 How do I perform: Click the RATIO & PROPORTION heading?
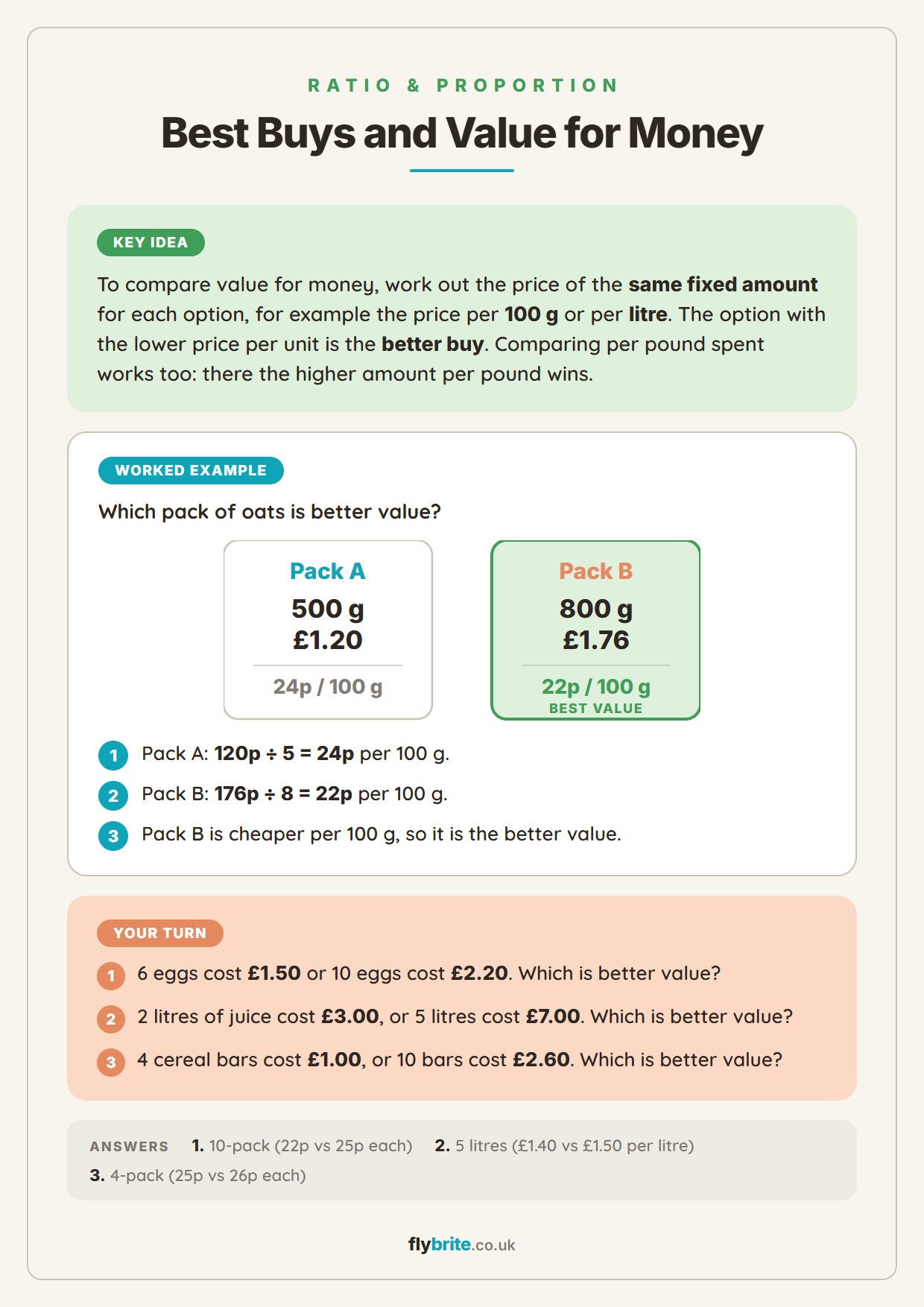(462, 86)
